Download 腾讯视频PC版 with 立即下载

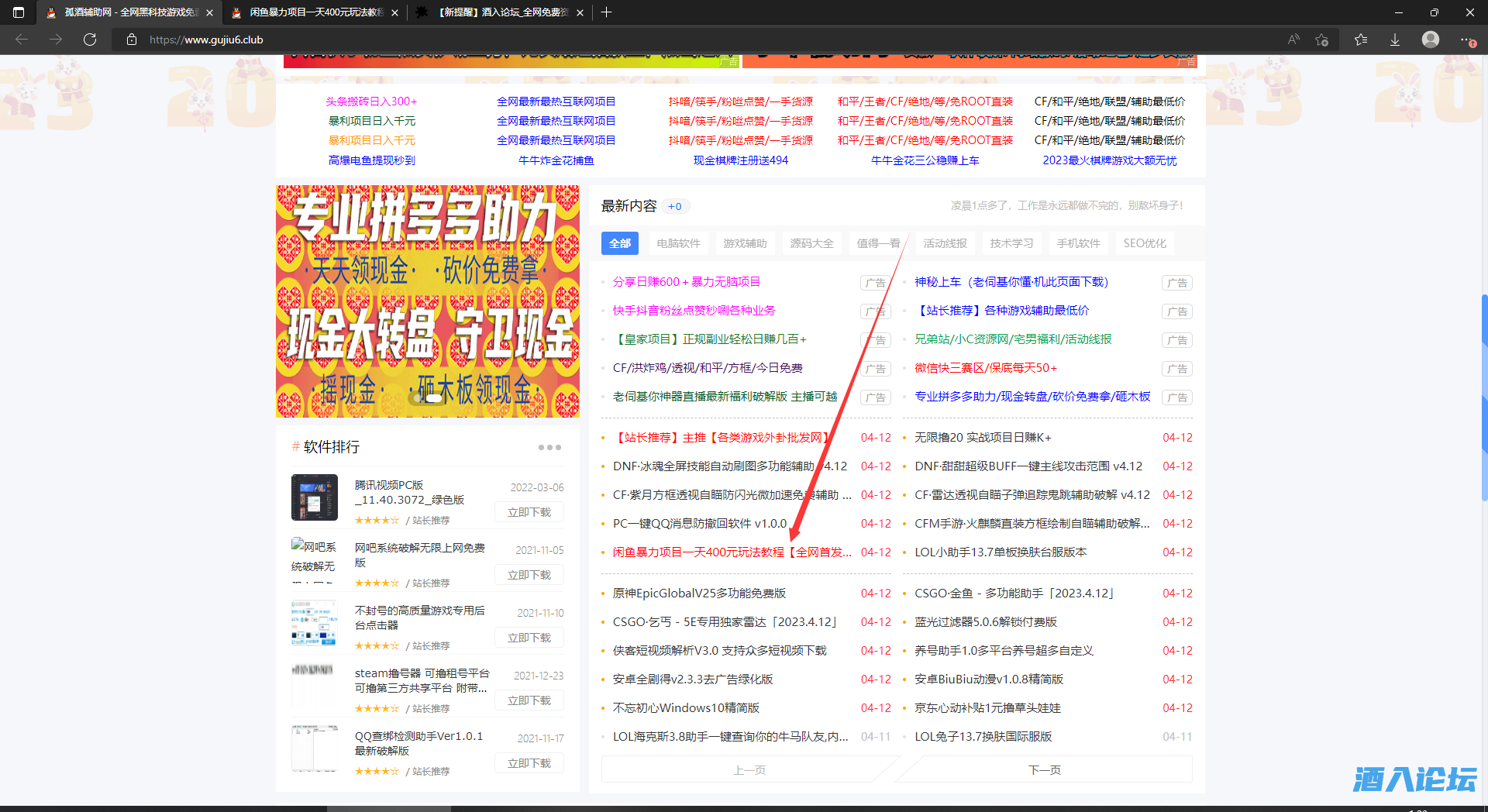click(x=529, y=512)
